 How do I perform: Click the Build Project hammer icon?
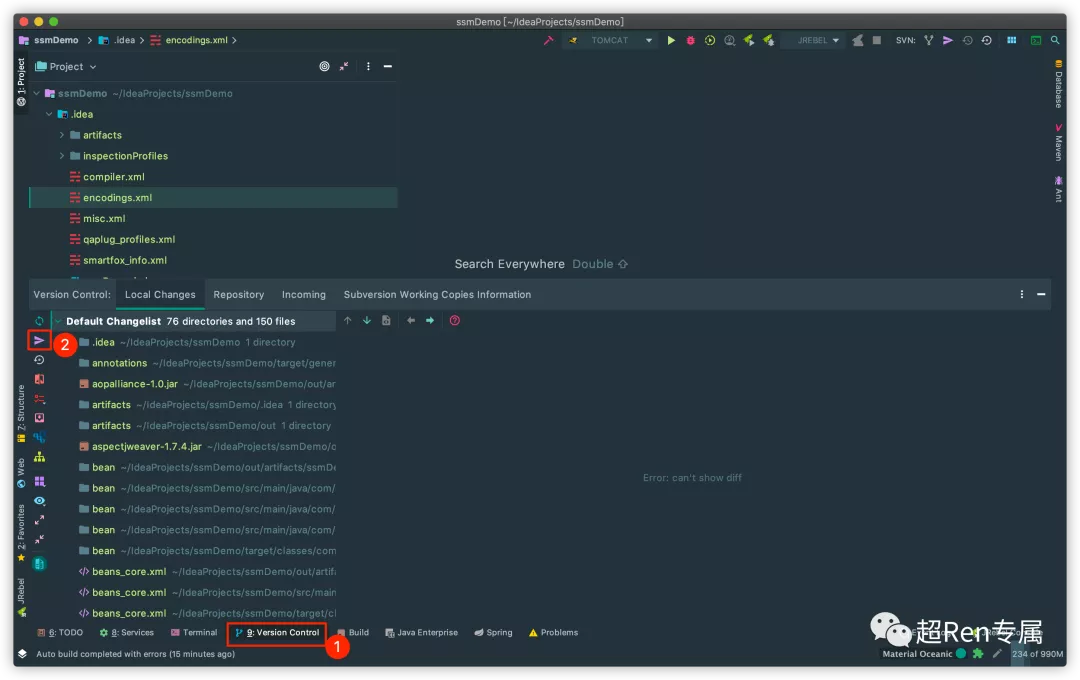click(x=548, y=40)
